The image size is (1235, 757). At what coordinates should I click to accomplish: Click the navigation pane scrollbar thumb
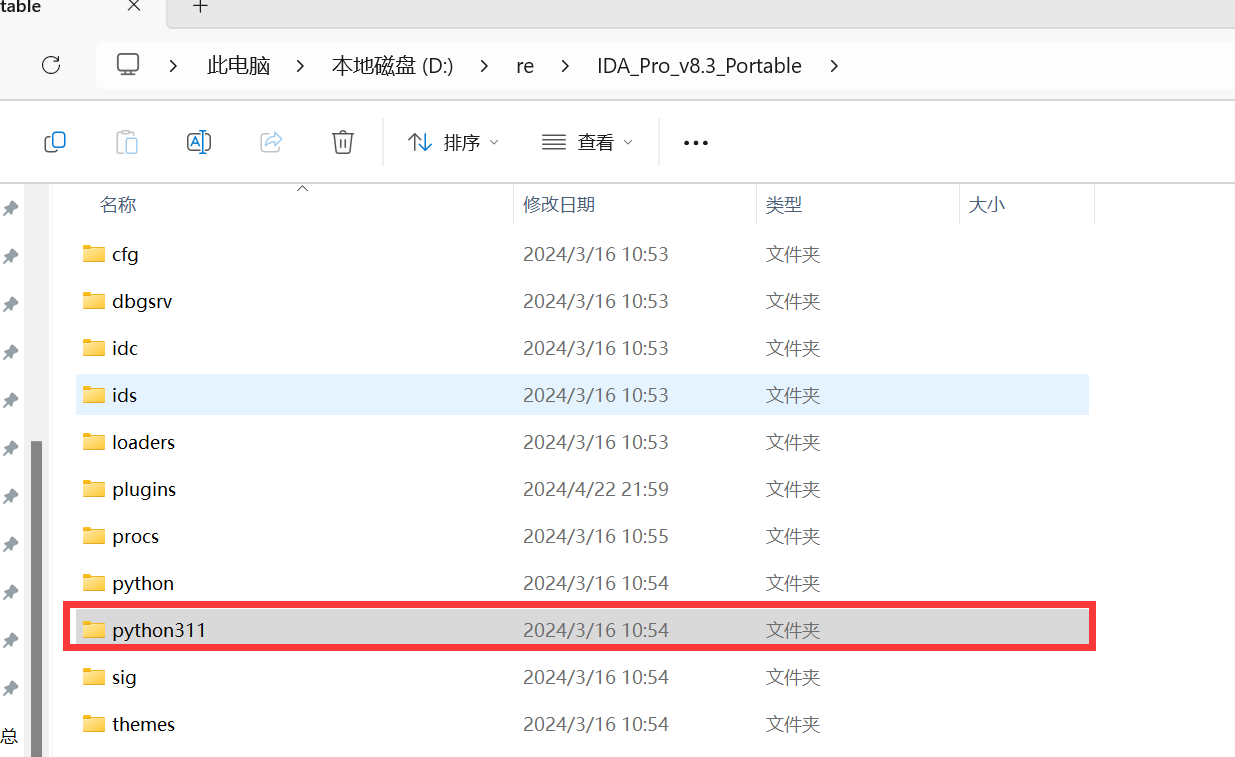coord(37,598)
